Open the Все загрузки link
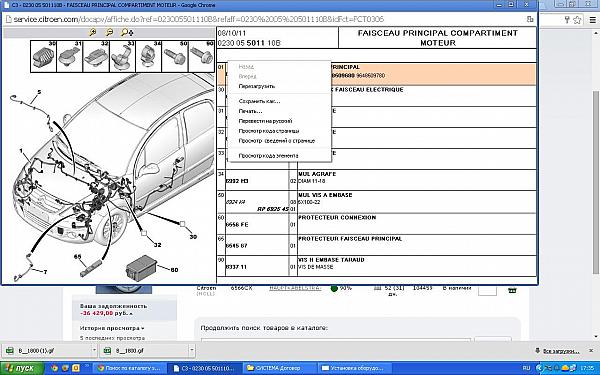 (x=561, y=351)
